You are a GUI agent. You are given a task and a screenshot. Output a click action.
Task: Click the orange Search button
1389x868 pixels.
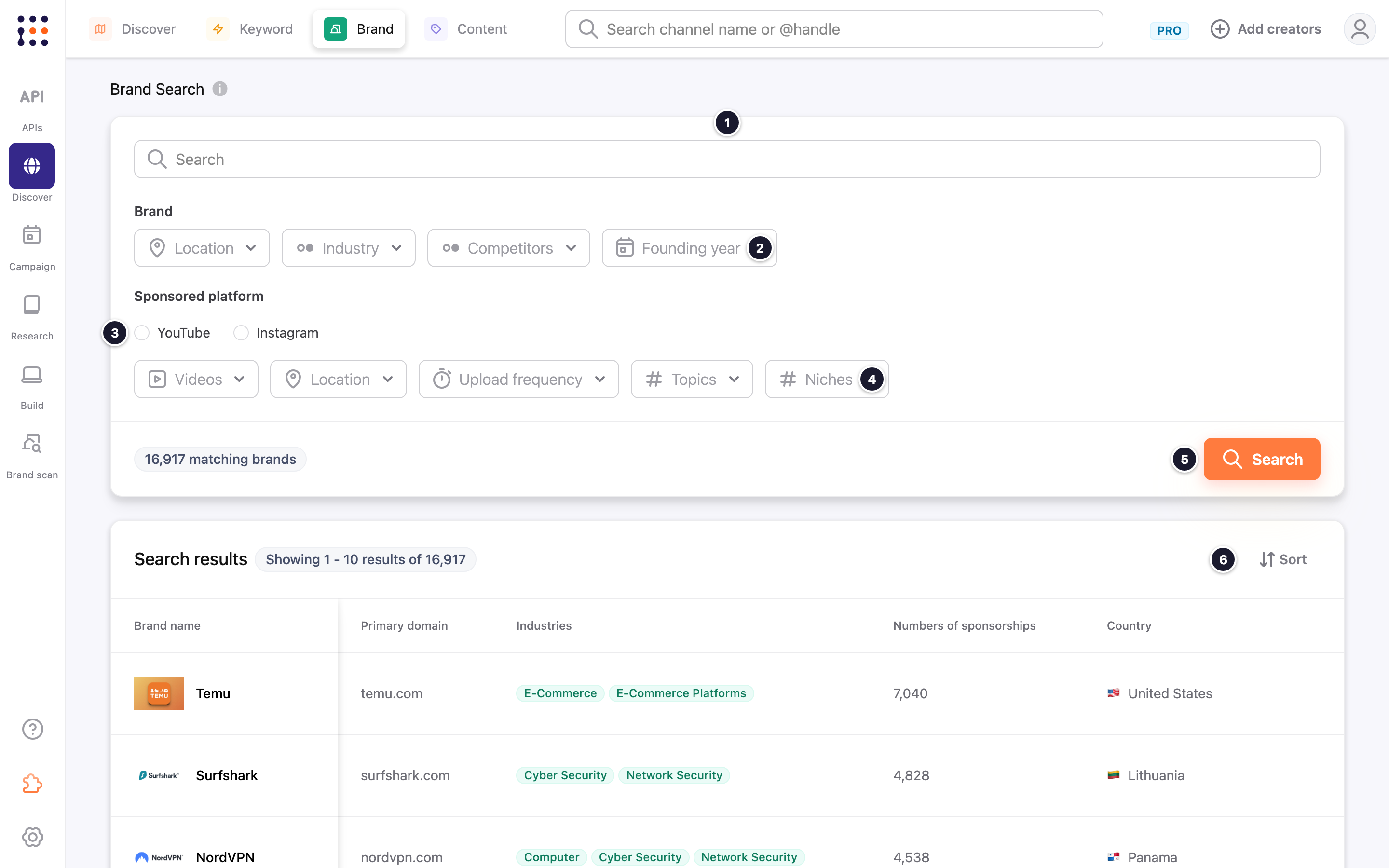coord(1262,459)
